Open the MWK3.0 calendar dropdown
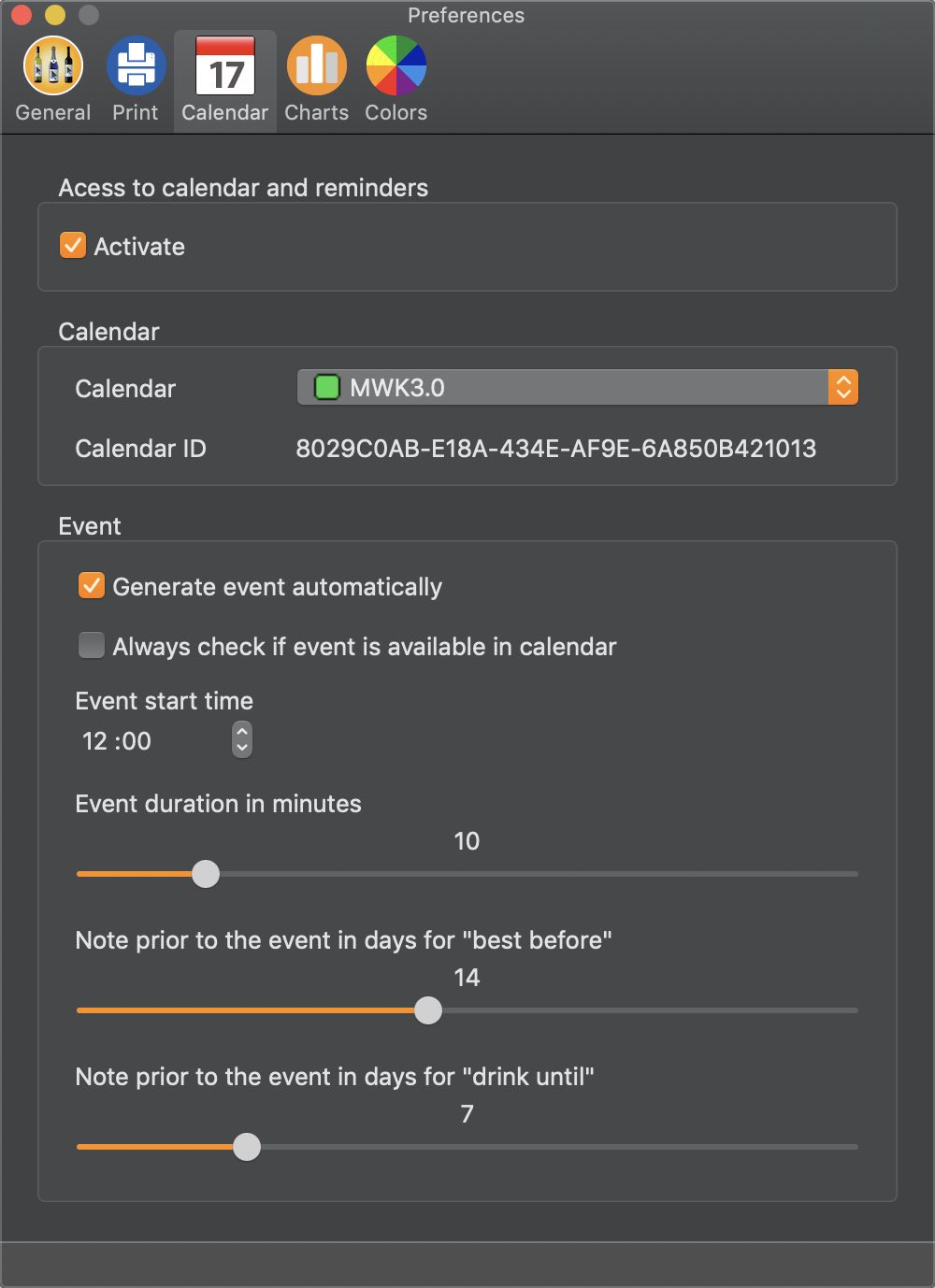 (x=577, y=387)
